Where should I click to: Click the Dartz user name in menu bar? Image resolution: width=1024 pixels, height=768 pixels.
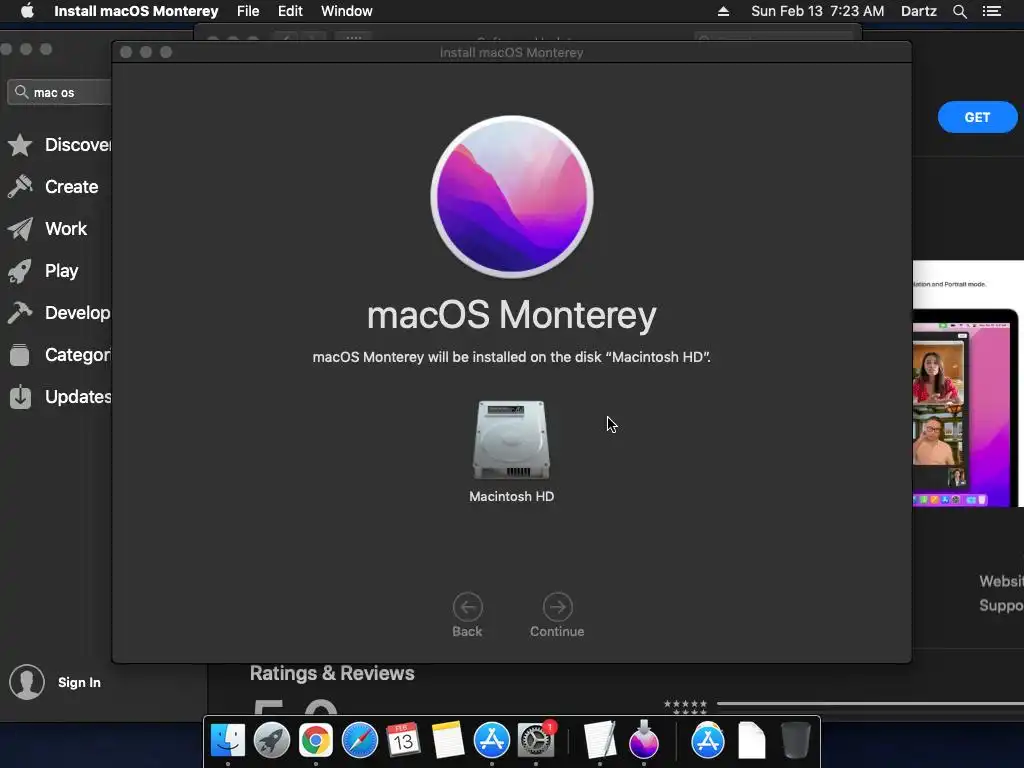(919, 11)
